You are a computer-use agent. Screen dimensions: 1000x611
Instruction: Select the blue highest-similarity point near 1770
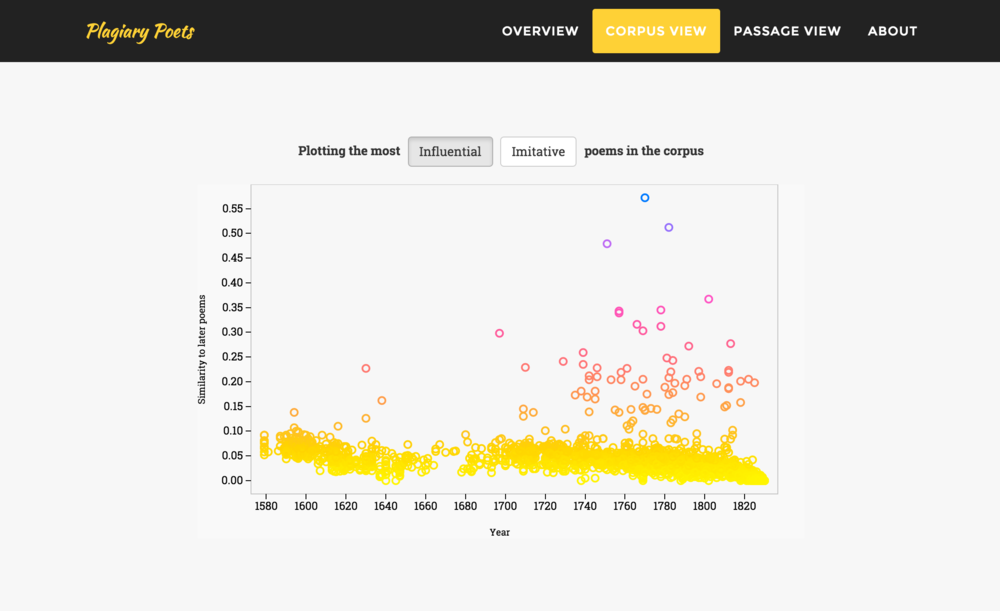coord(645,198)
